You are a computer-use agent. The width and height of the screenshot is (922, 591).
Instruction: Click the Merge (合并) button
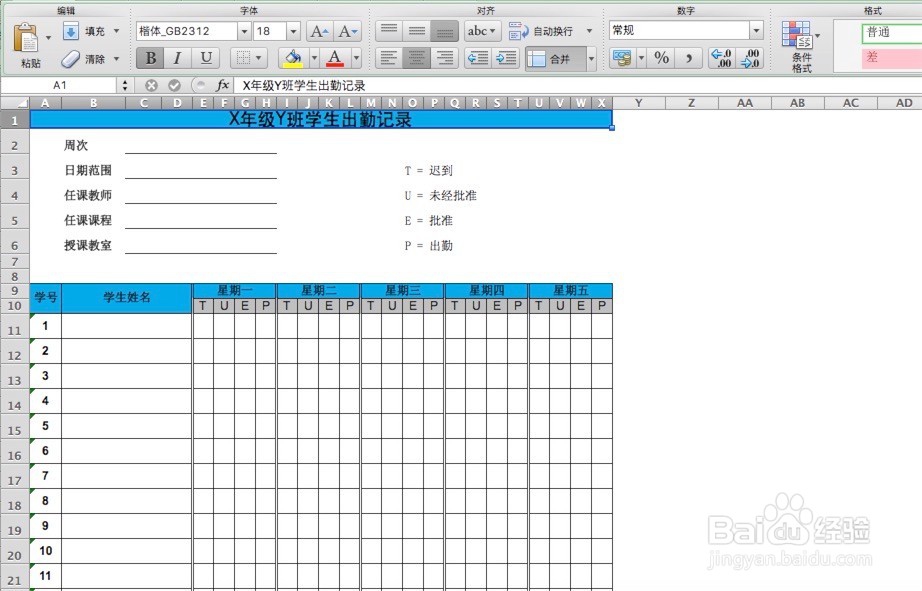click(x=556, y=59)
